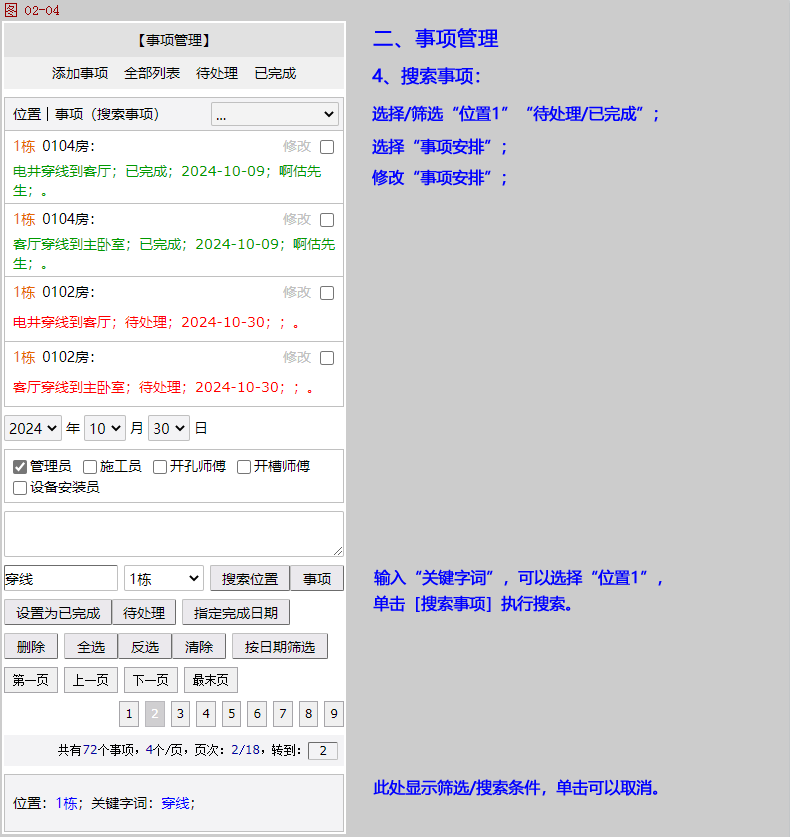Uncheck the 管理员 checkbox

[x=20, y=467]
